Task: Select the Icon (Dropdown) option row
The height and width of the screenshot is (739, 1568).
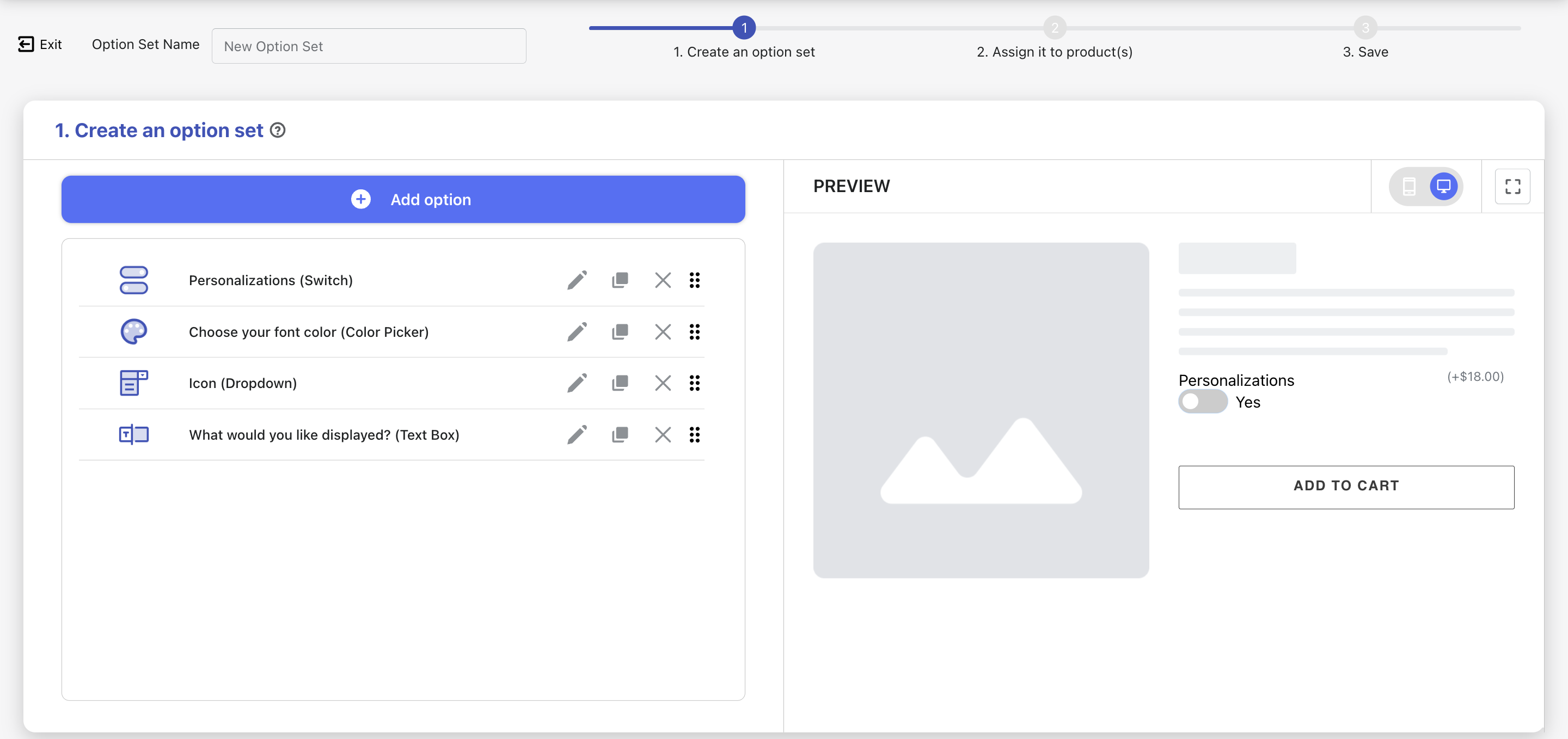Action: (242, 383)
